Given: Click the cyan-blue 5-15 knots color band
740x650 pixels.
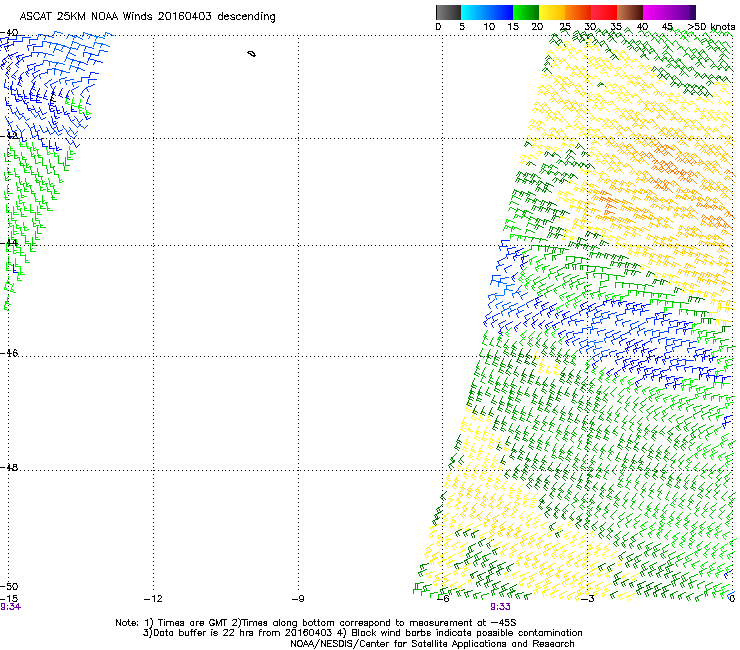Looking at the screenshot, I should click(x=487, y=12).
